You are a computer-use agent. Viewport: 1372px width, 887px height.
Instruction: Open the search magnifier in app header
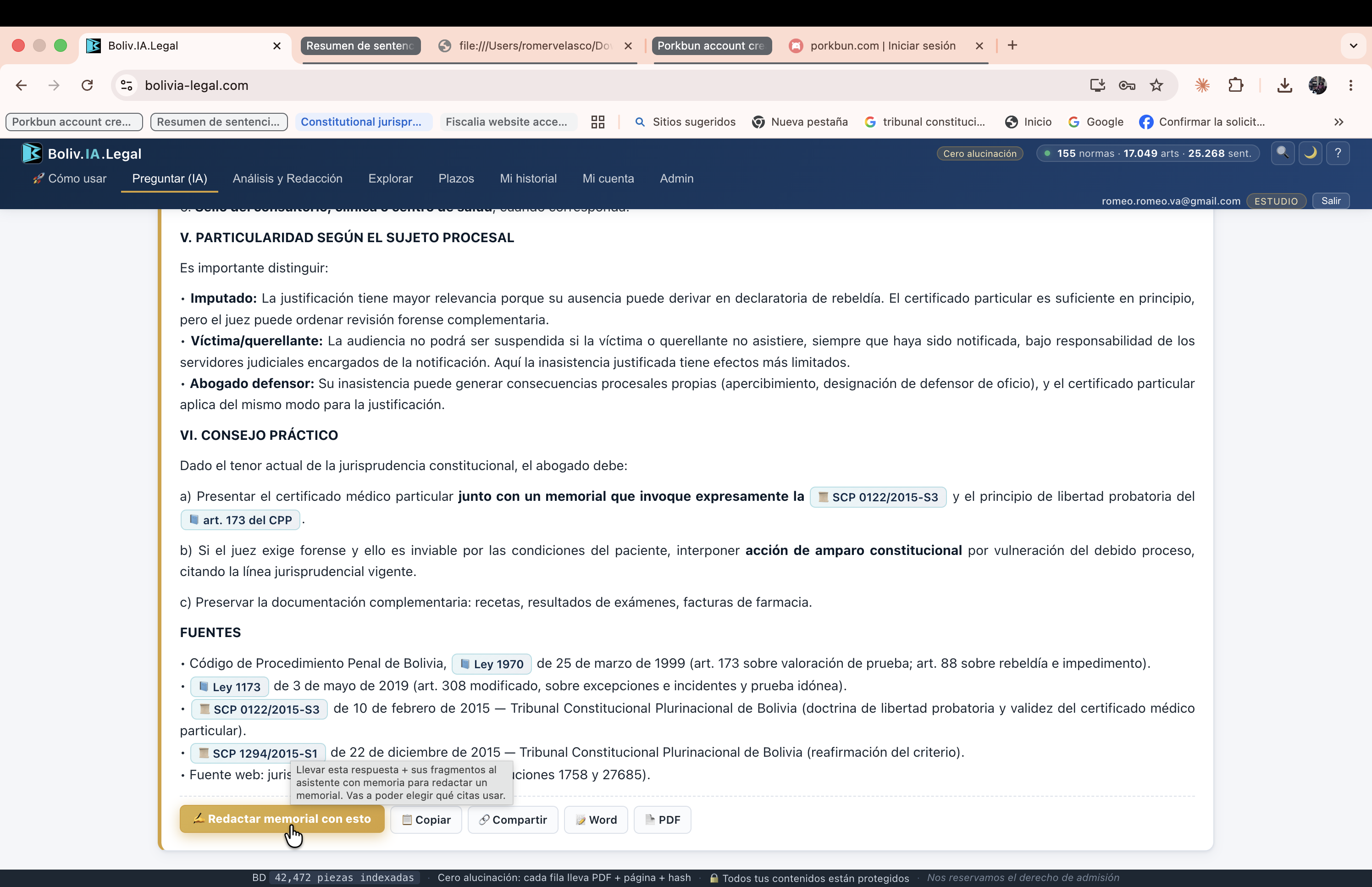point(1283,153)
